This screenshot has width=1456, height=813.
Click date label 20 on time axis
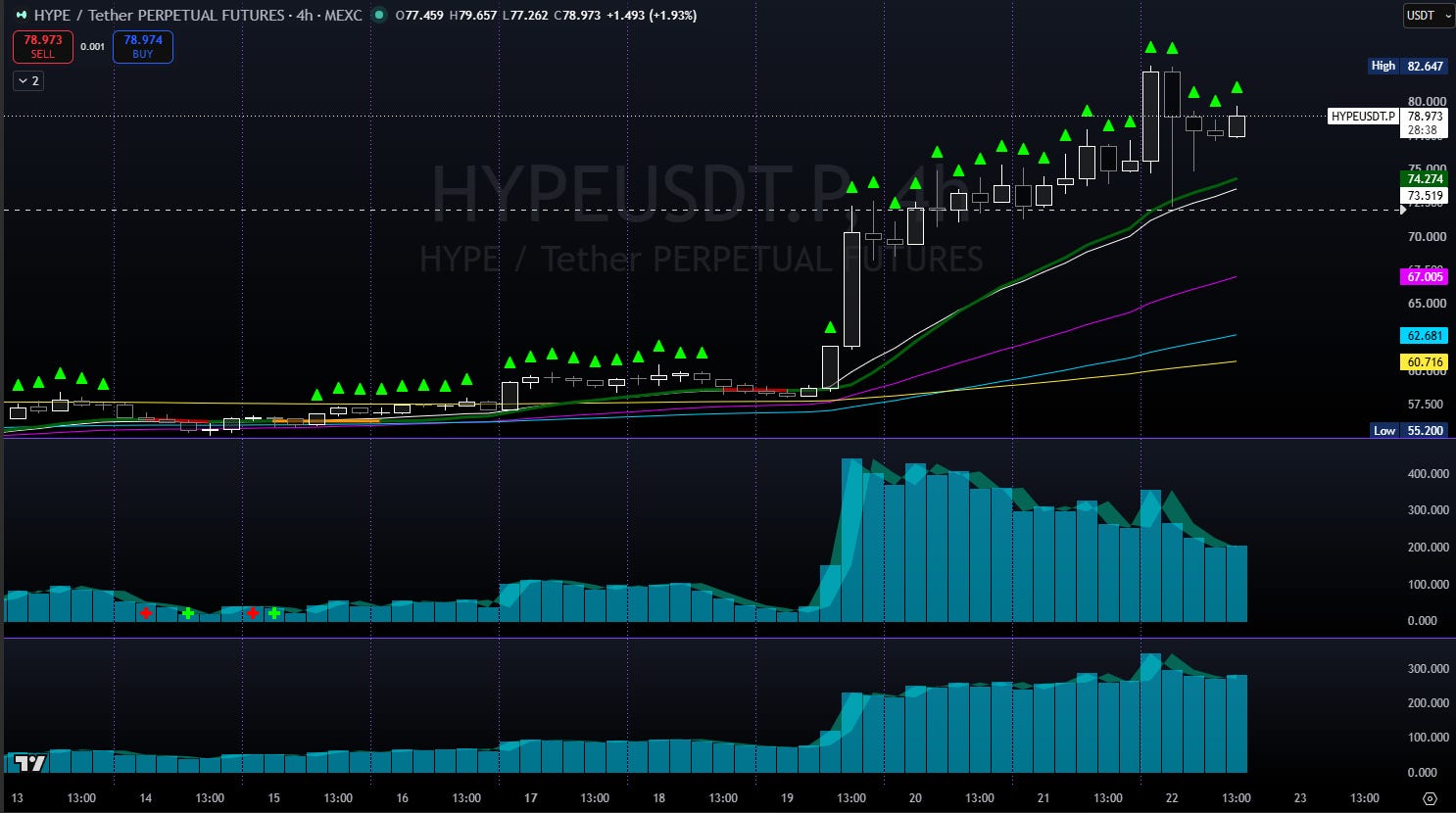point(915,798)
